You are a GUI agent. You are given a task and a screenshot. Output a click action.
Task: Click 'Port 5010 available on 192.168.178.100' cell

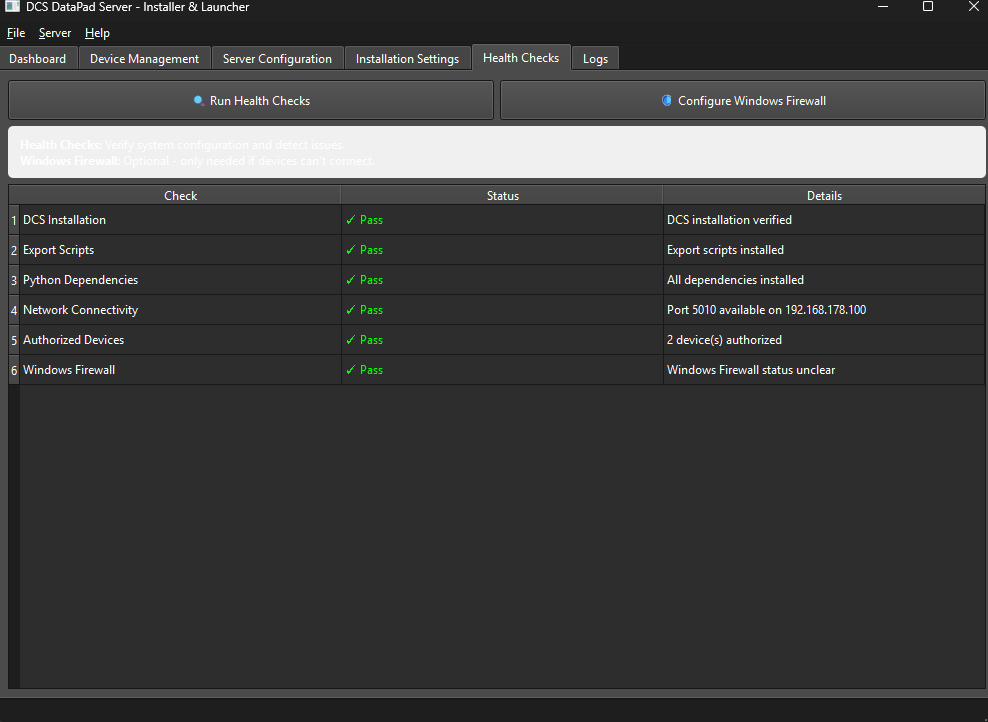click(824, 310)
